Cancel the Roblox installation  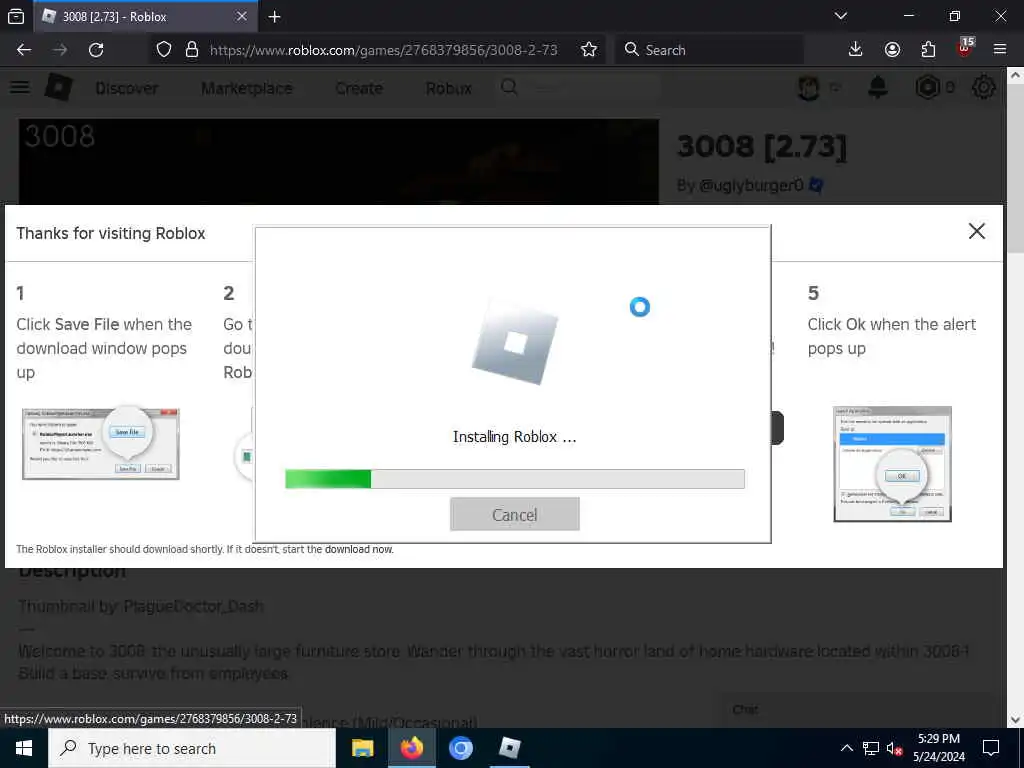(x=515, y=514)
